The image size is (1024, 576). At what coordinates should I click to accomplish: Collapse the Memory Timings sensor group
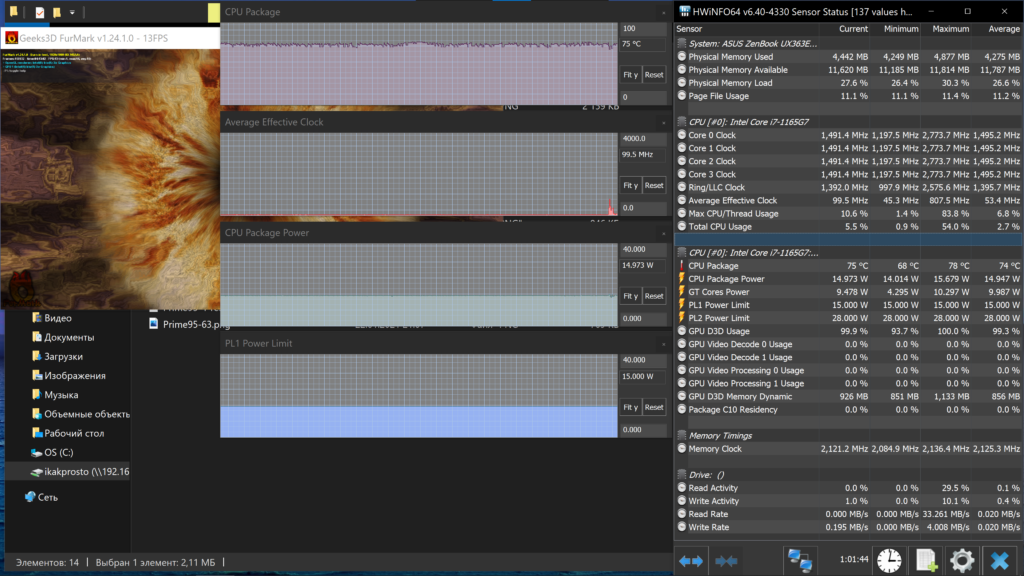coord(682,436)
